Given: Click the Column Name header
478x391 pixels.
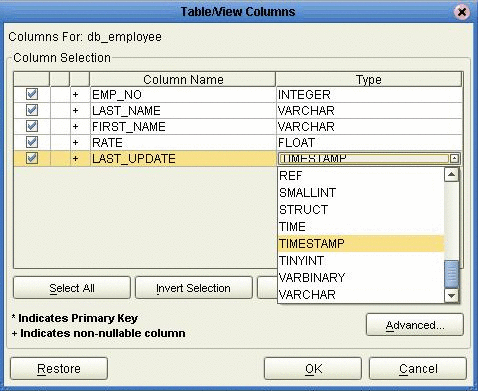Looking at the screenshot, I should pyautogui.click(x=183, y=80).
